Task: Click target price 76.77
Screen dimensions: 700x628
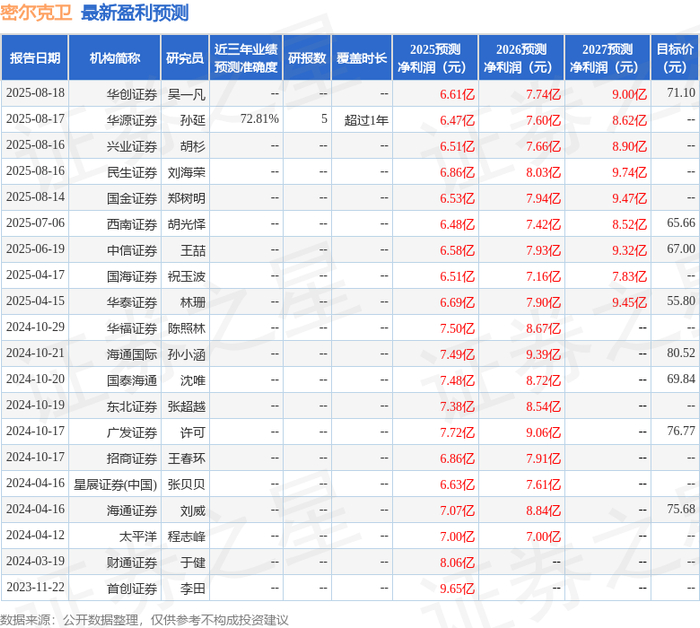Action: pos(681,431)
